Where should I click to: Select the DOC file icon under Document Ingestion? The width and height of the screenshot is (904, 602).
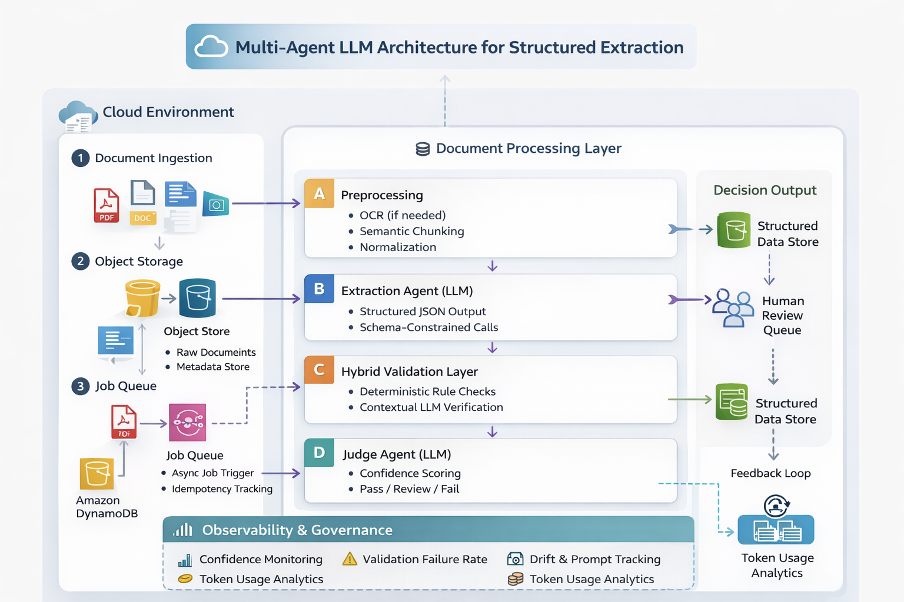point(143,202)
